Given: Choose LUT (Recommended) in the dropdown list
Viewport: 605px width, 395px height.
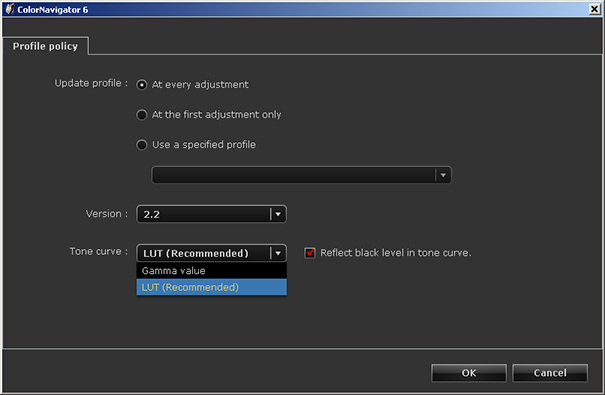Looking at the screenshot, I should 211,287.
